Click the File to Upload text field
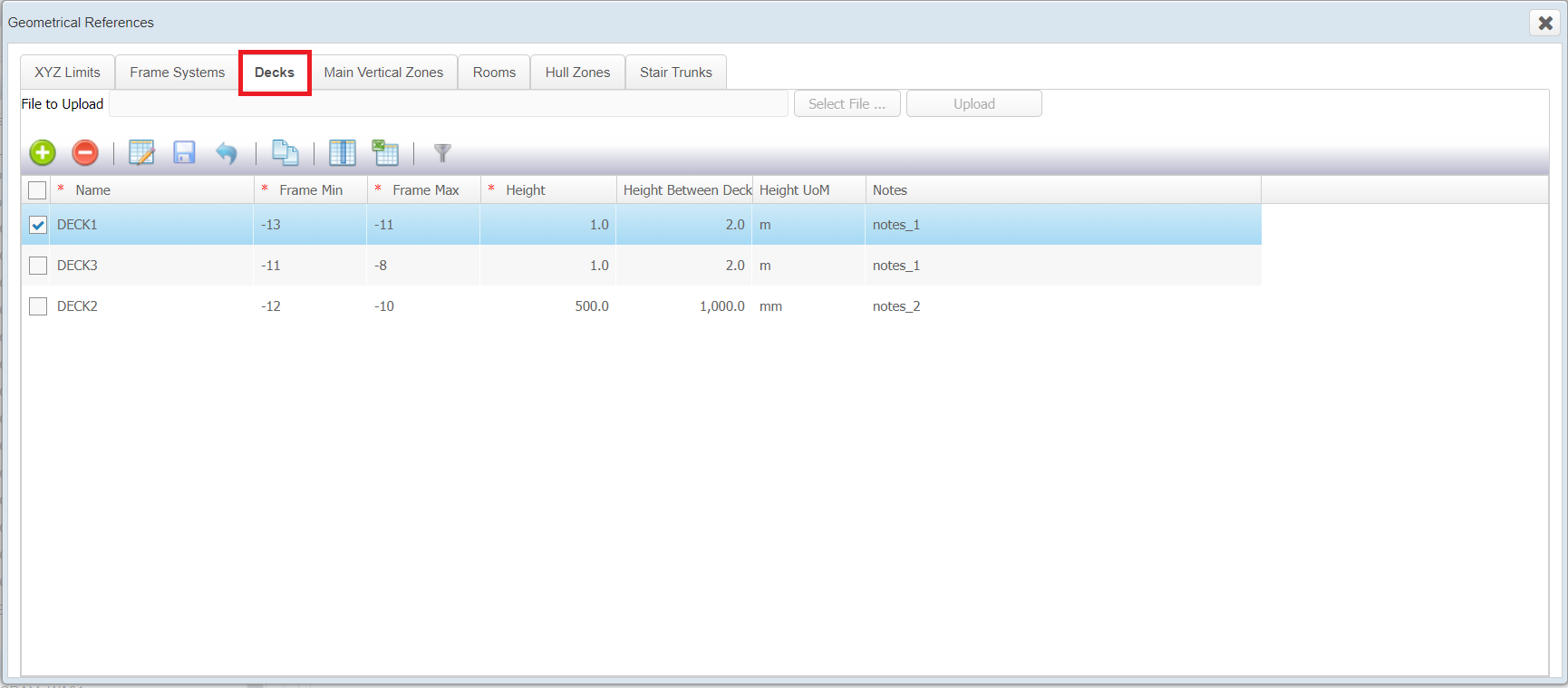Image resolution: width=1568 pixels, height=688 pixels. 449,104
